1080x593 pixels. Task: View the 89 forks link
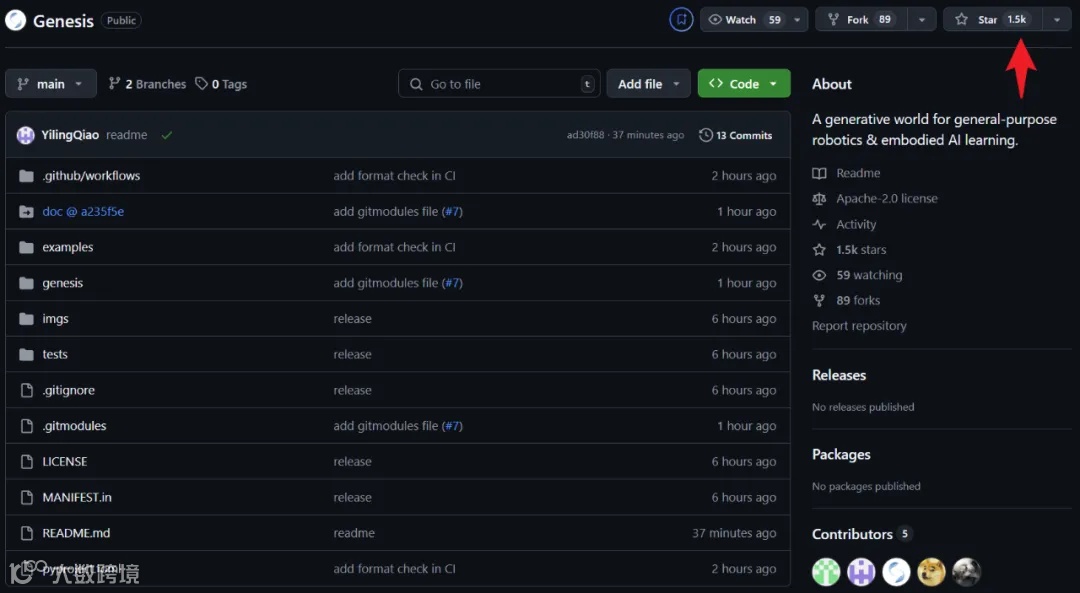click(847, 301)
